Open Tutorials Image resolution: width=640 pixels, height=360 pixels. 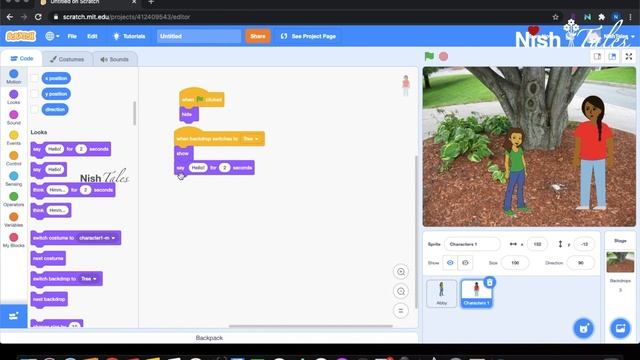coord(129,36)
